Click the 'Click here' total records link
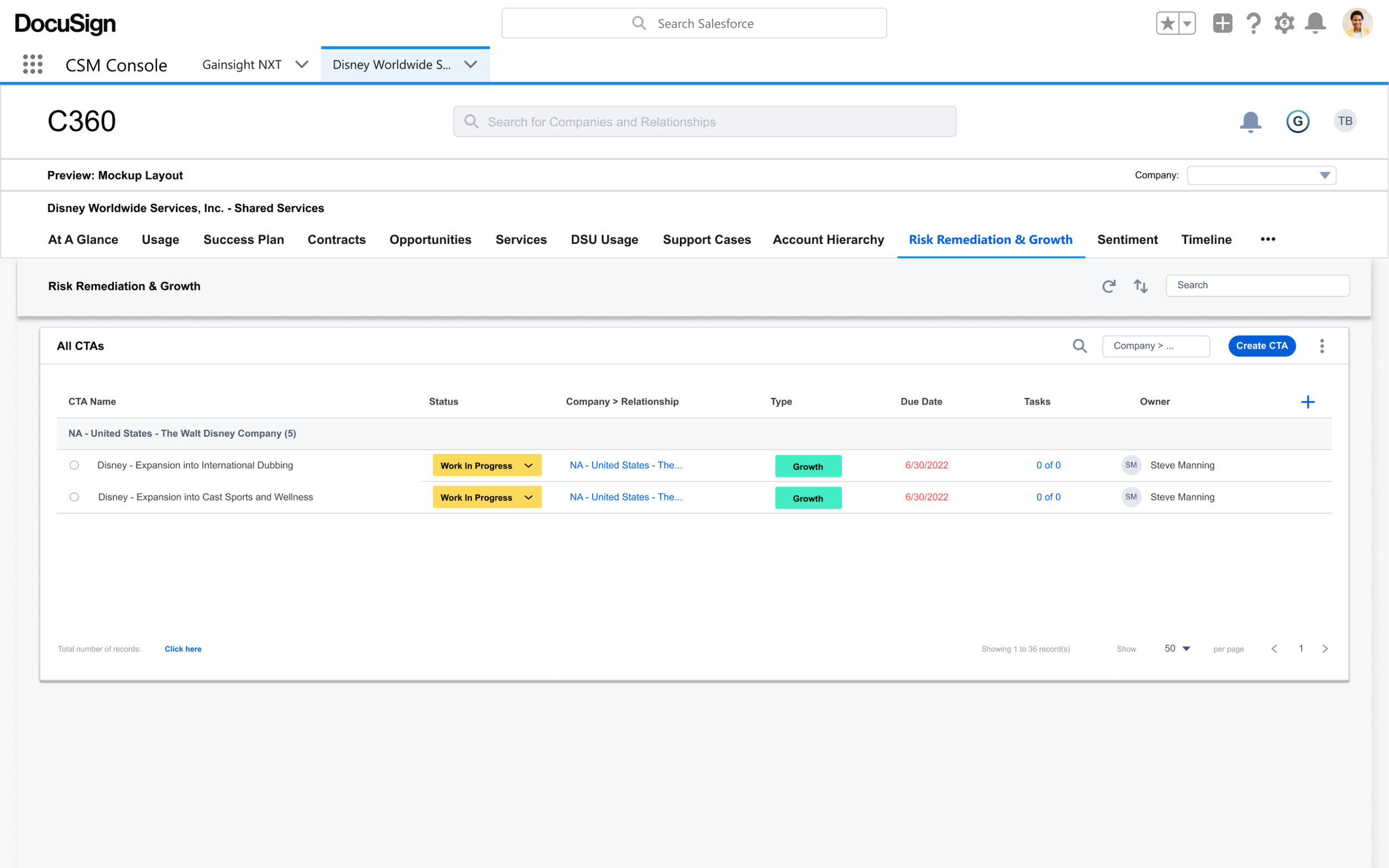 [183, 649]
